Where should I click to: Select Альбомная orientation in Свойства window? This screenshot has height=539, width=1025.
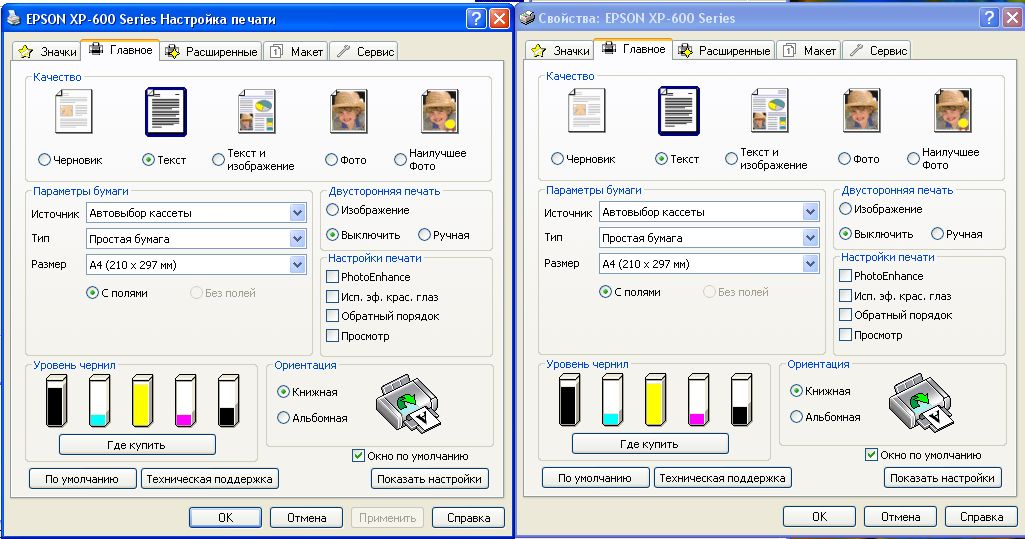[796, 416]
